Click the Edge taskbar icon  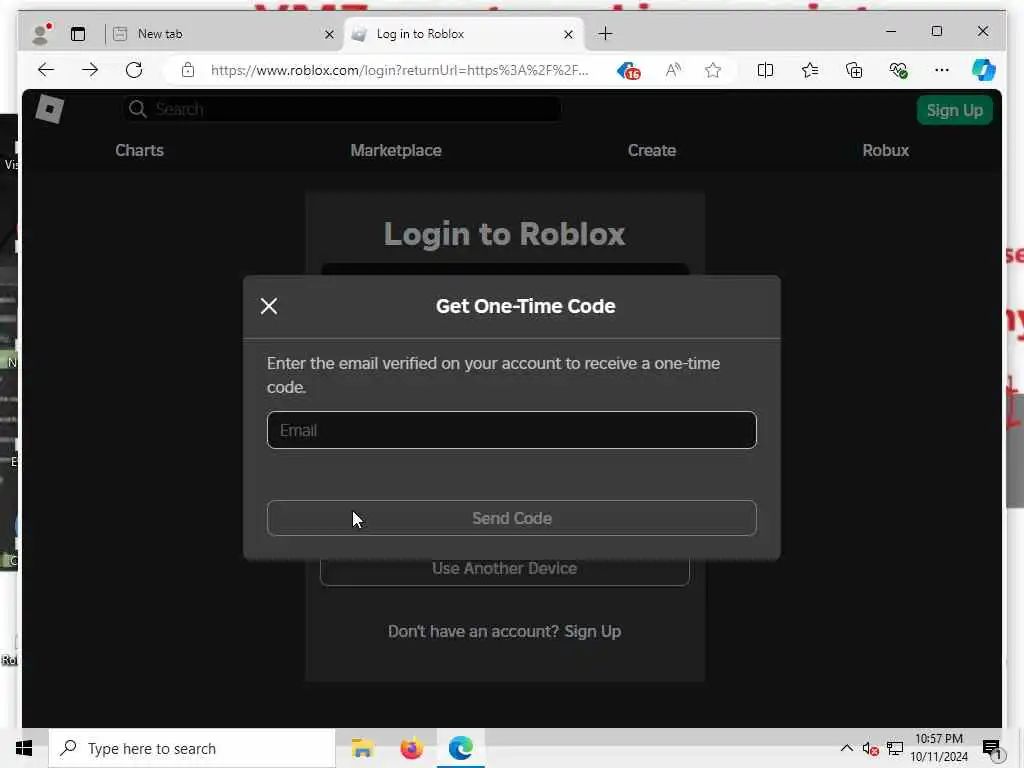460,748
